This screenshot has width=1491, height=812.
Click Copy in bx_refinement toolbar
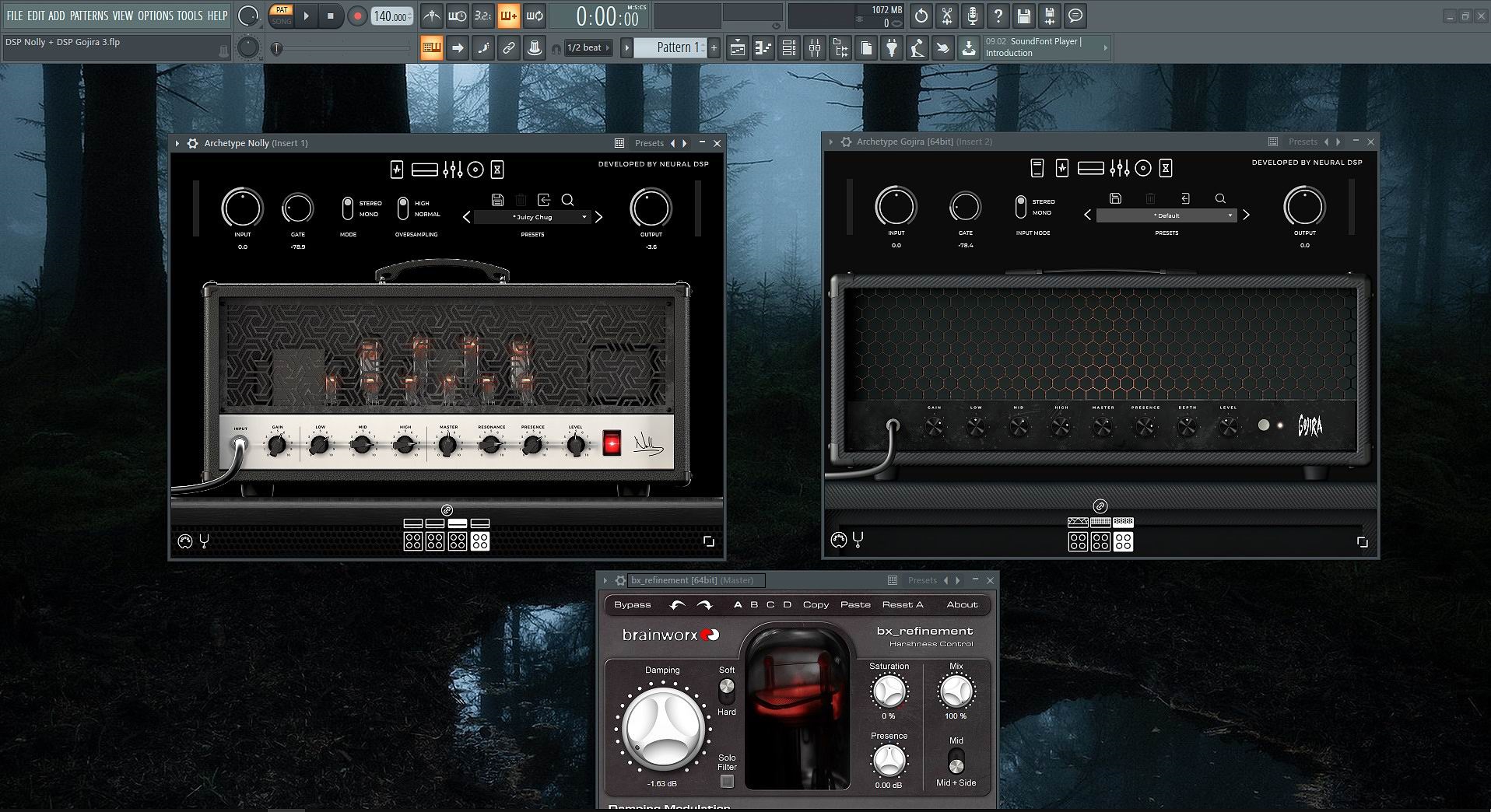tap(816, 604)
